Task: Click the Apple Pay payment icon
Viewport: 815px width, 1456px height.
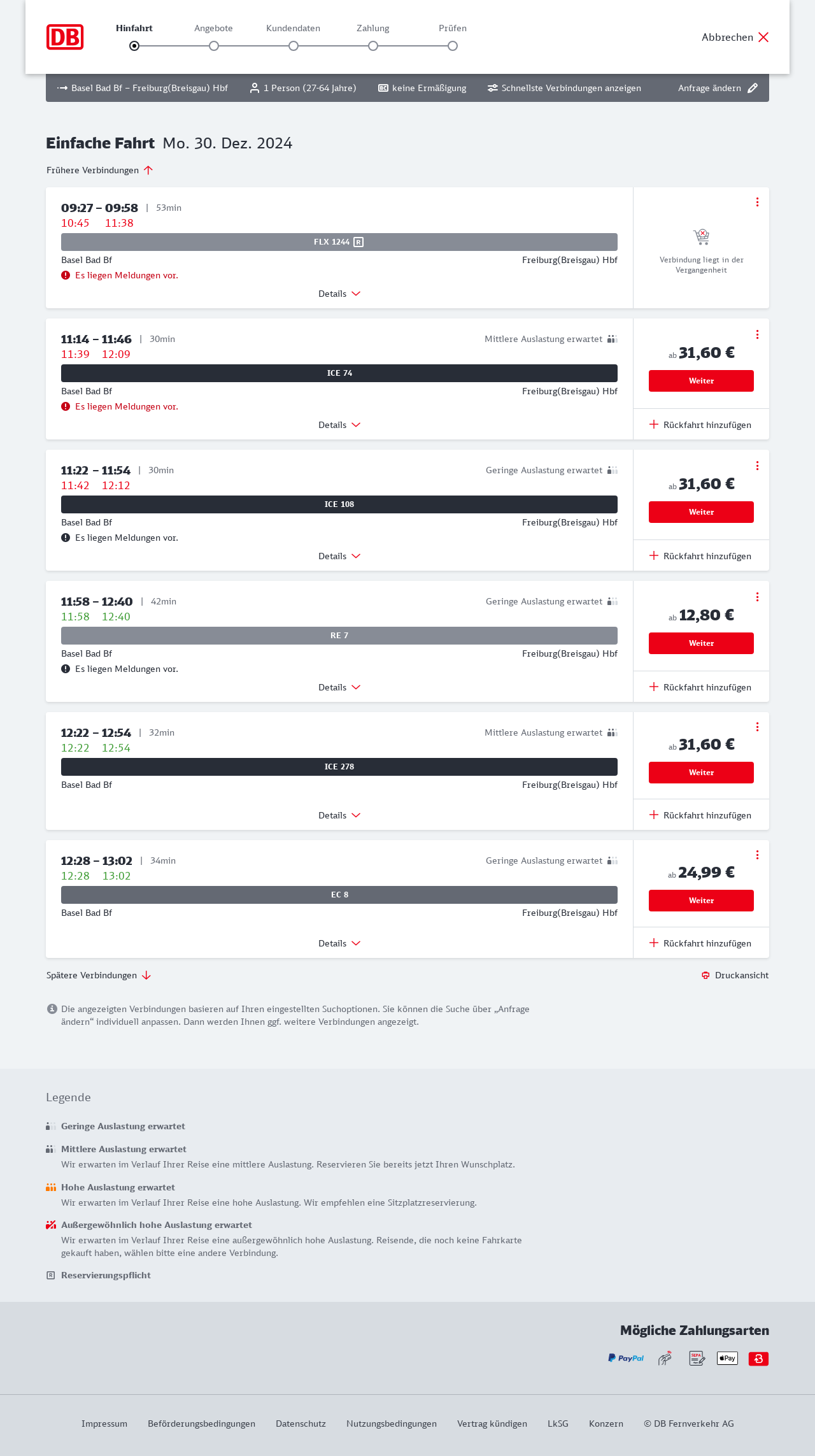Action: click(727, 1358)
